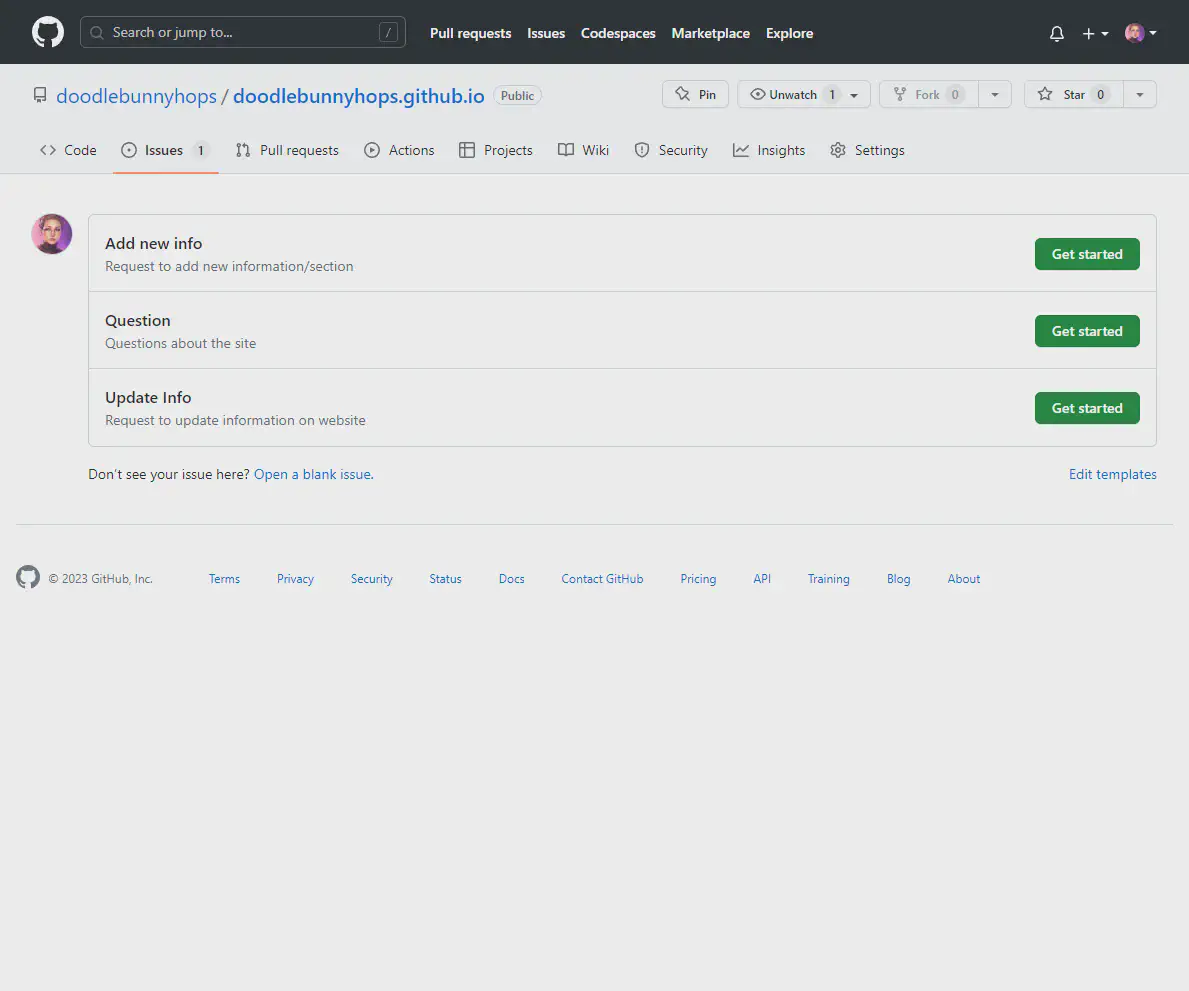Open the profile avatar menu
The height and width of the screenshot is (991, 1189).
(x=1140, y=33)
